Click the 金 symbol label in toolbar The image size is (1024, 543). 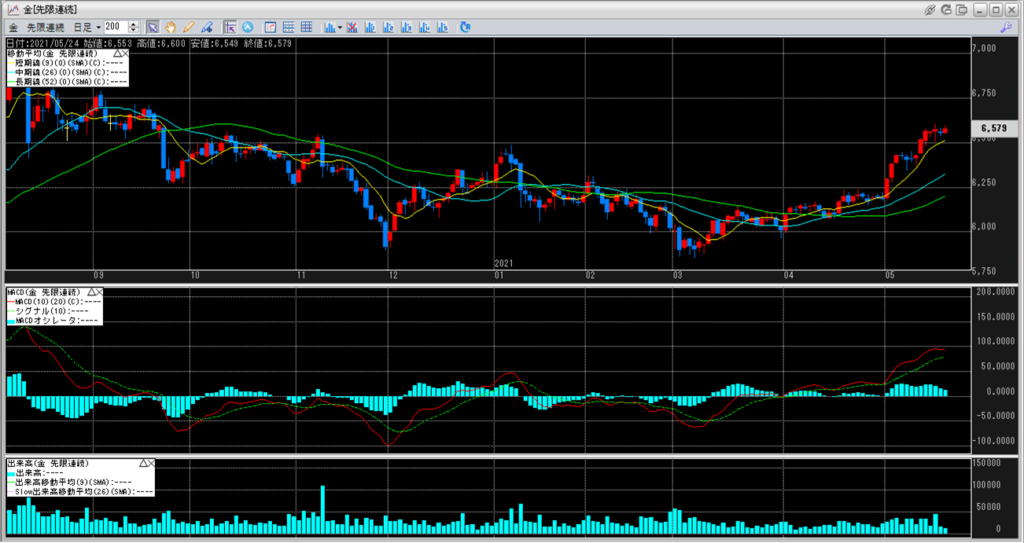click(x=13, y=26)
